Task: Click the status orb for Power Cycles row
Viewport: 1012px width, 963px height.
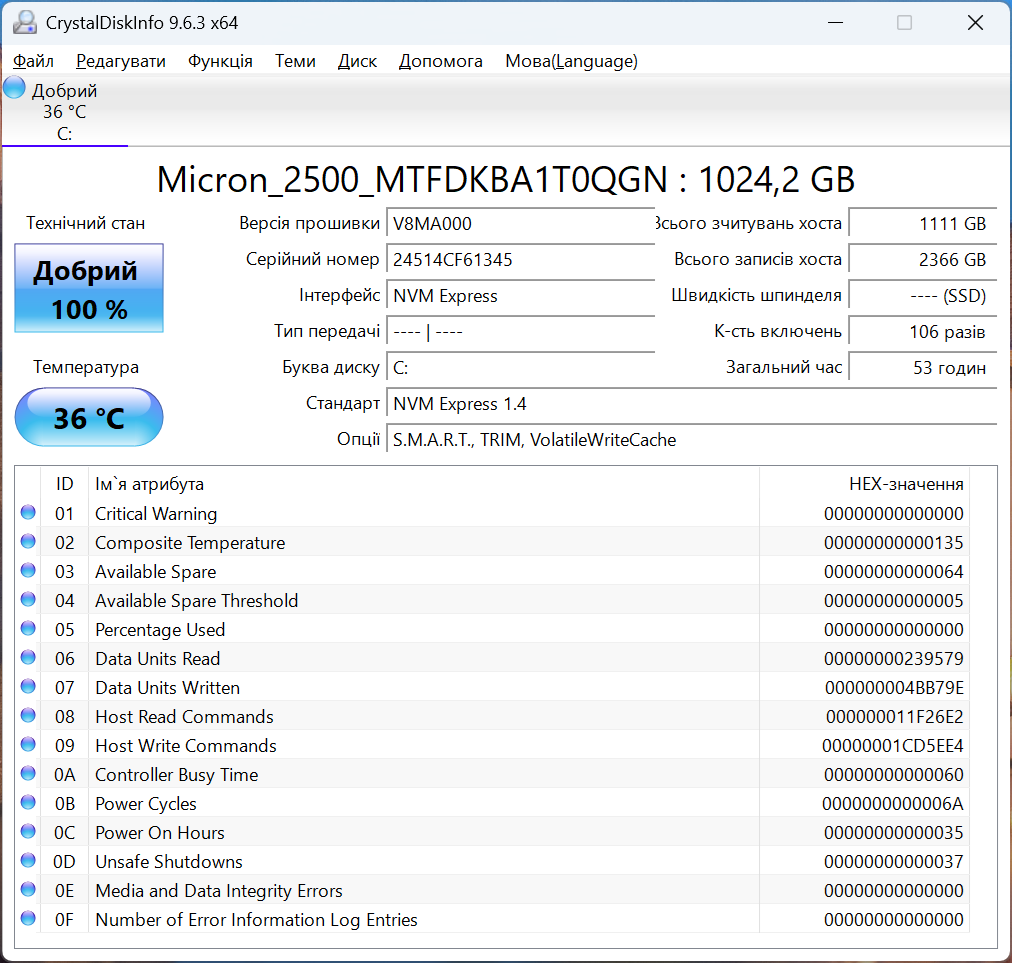Action: (x=28, y=803)
